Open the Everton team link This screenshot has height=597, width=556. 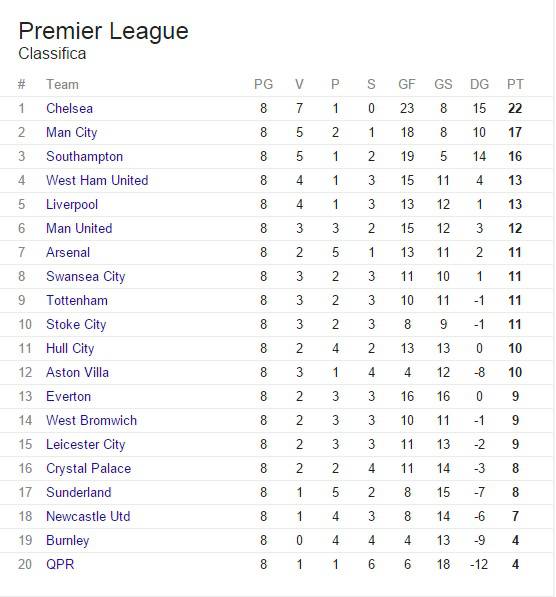(69, 396)
